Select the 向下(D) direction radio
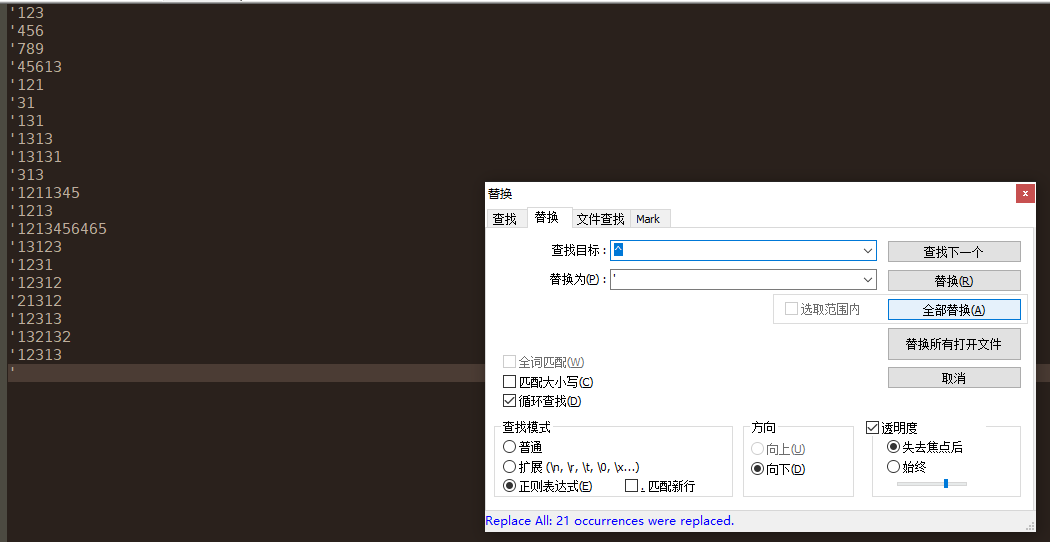 [x=758, y=469]
